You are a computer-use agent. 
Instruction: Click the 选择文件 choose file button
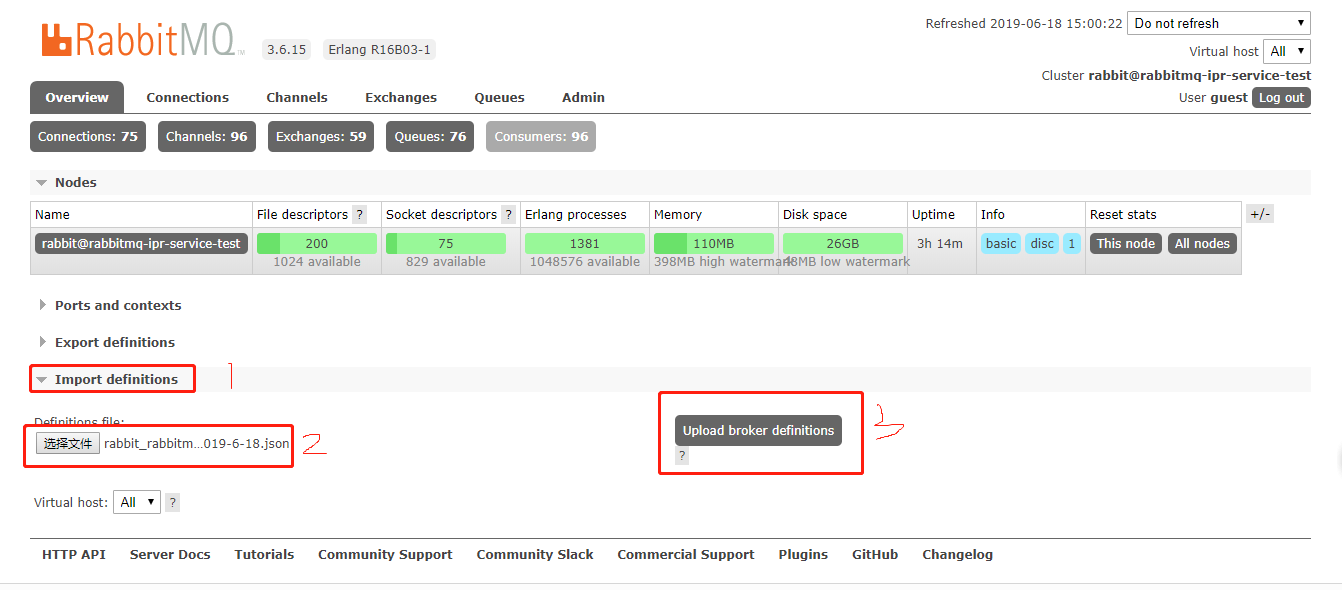[x=68, y=443]
